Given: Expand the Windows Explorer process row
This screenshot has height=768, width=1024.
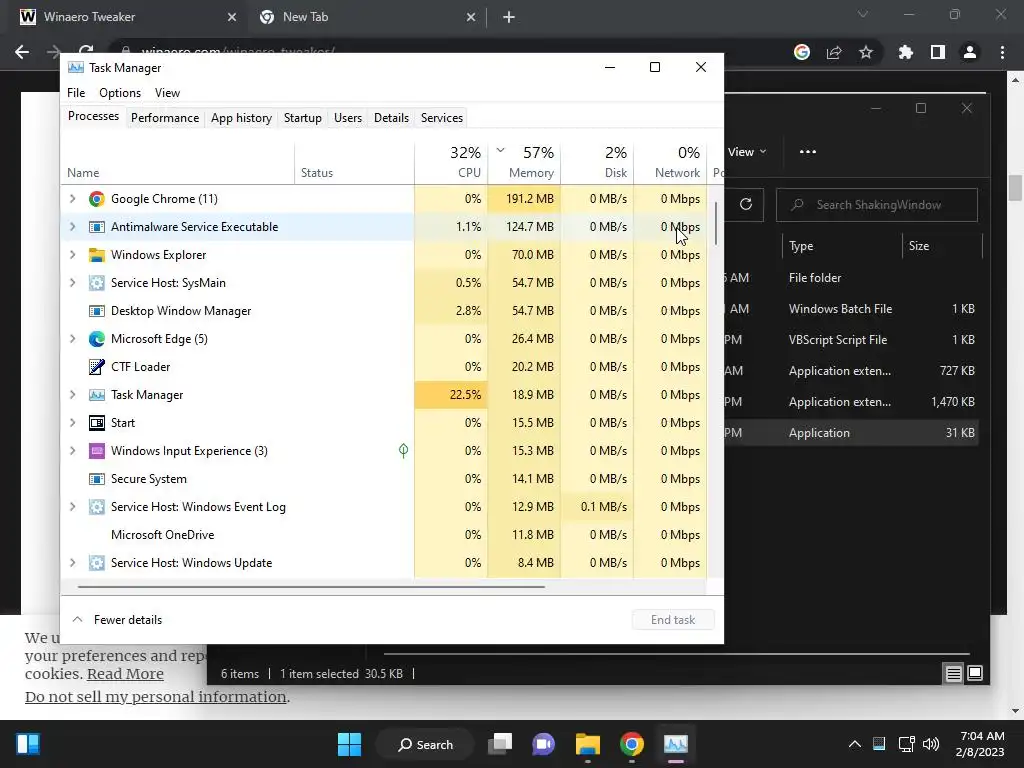Looking at the screenshot, I should coord(72,255).
